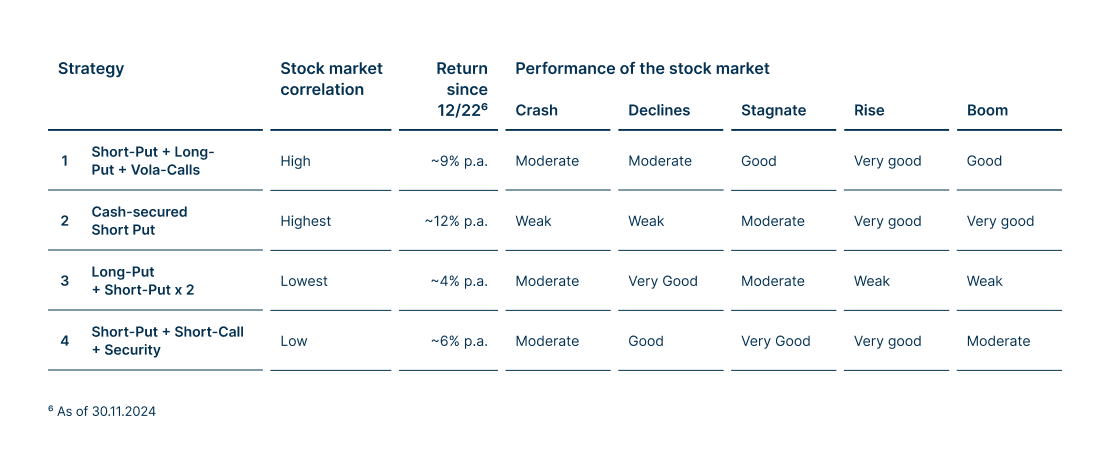Select the Declines column heading
Image resolution: width=1110 pixels, height=467 pixels.
pos(658,110)
